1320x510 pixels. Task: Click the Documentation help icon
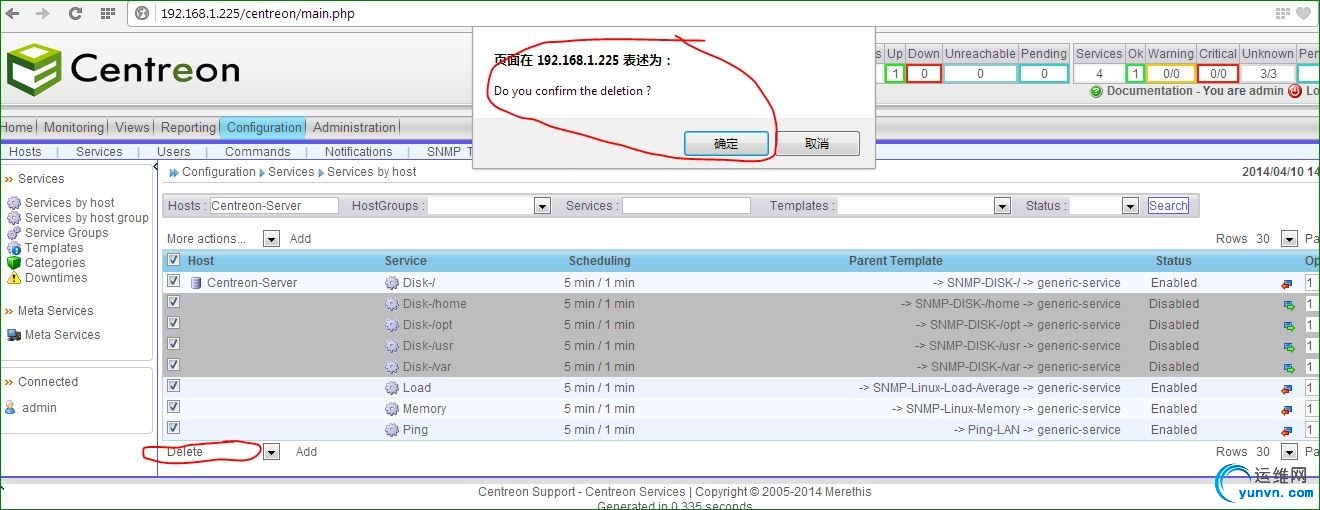(1096, 91)
